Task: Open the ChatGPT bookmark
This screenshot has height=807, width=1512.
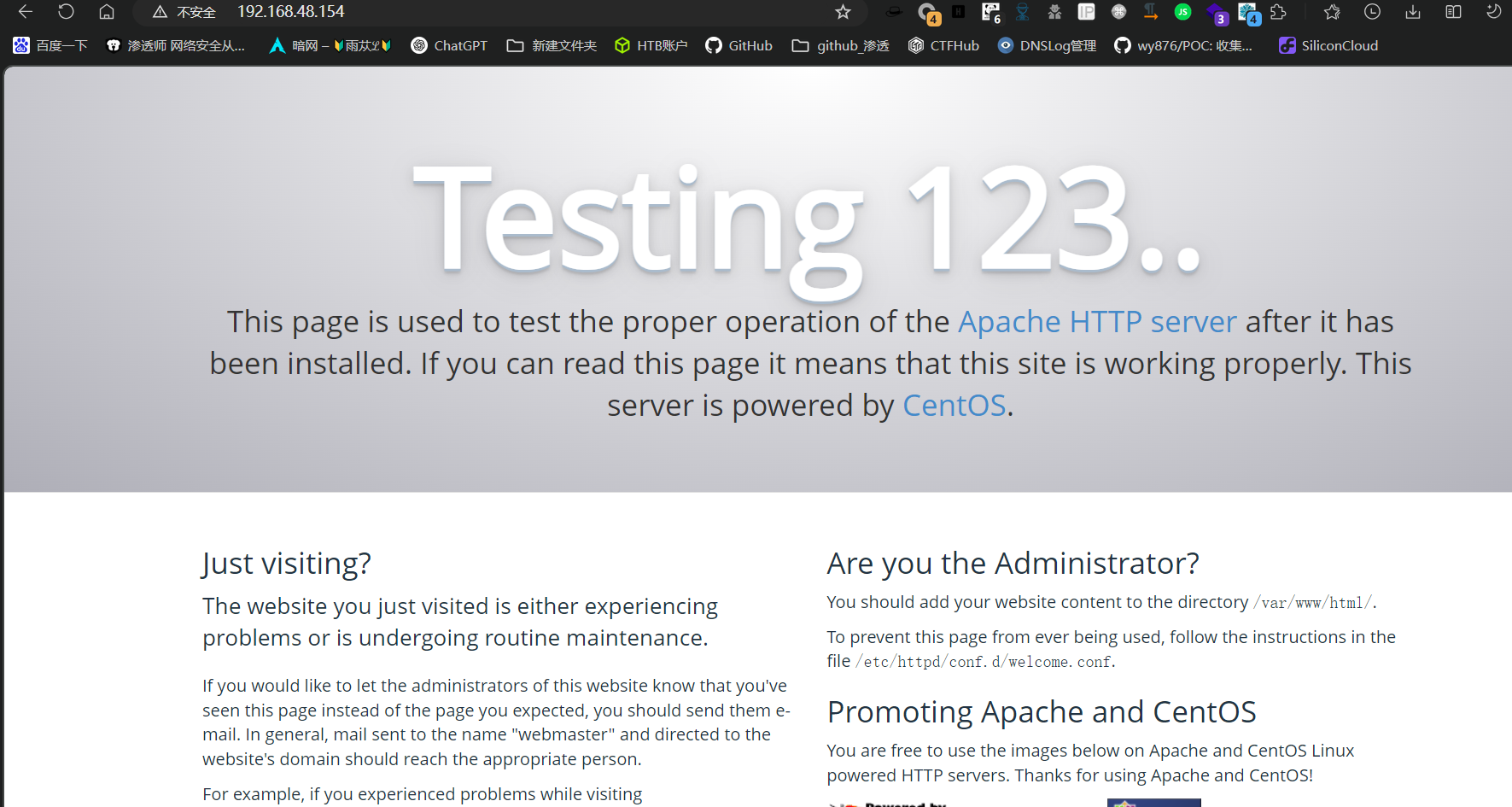Action: pyautogui.click(x=449, y=45)
